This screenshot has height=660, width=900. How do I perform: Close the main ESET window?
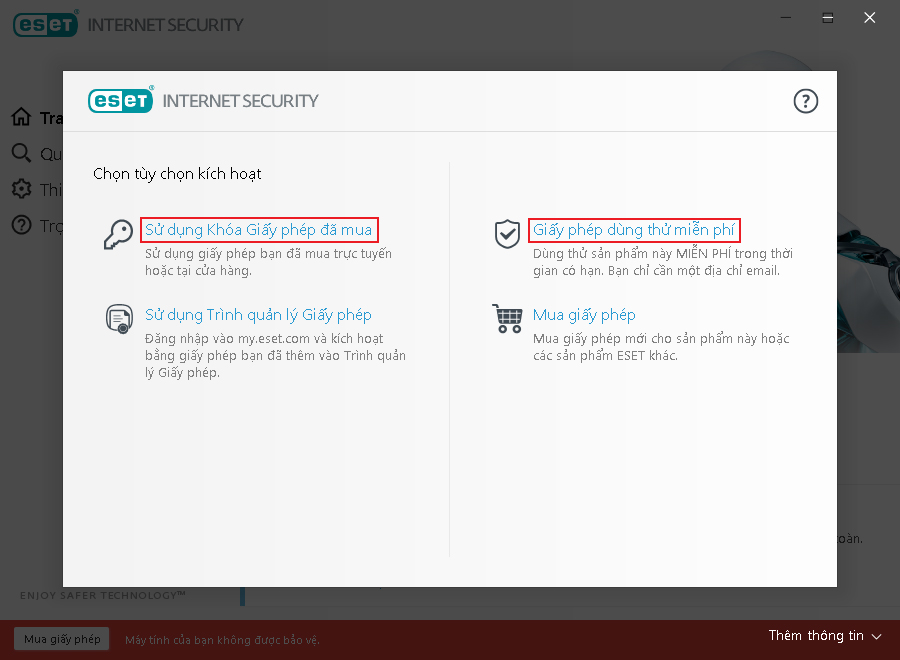click(x=870, y=18)
